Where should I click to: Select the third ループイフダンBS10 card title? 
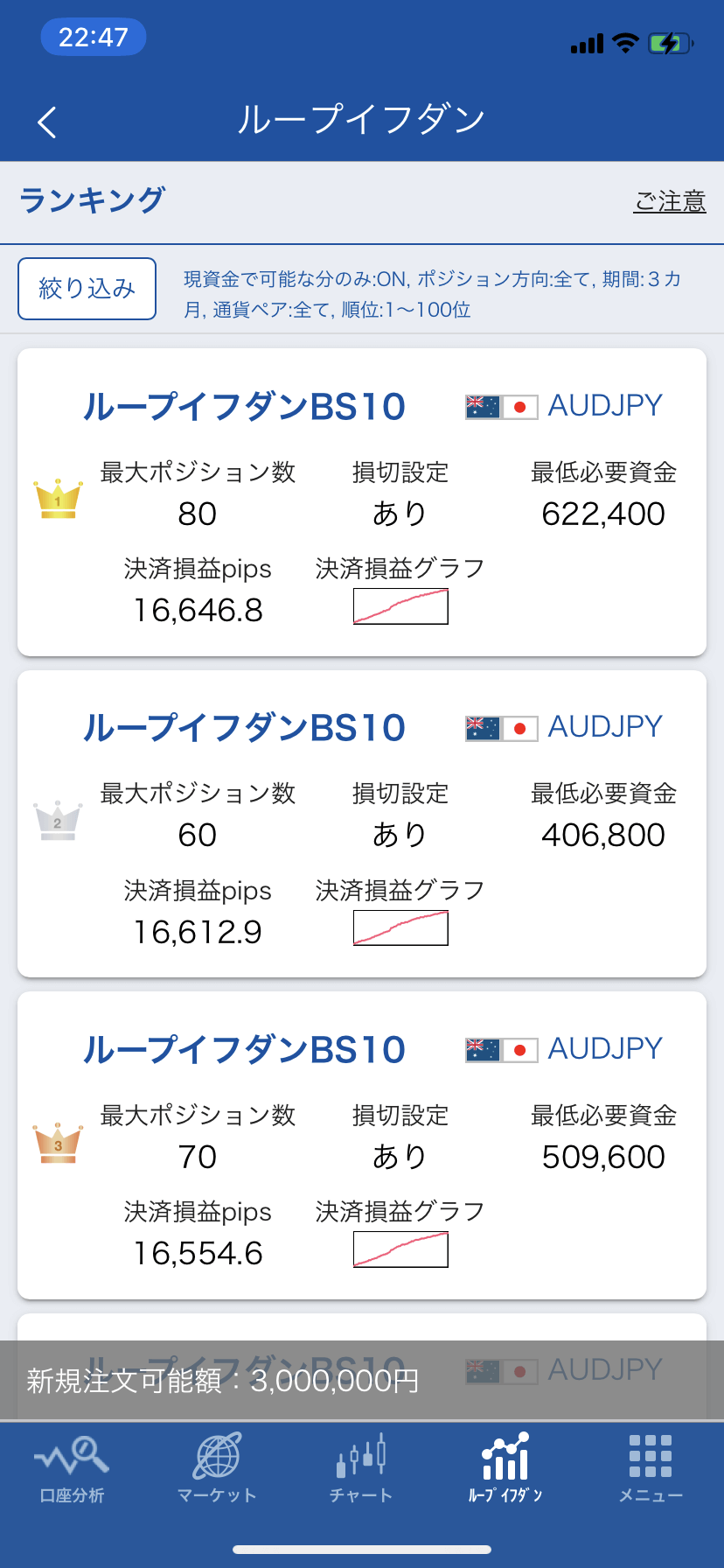coord(244,1049)
